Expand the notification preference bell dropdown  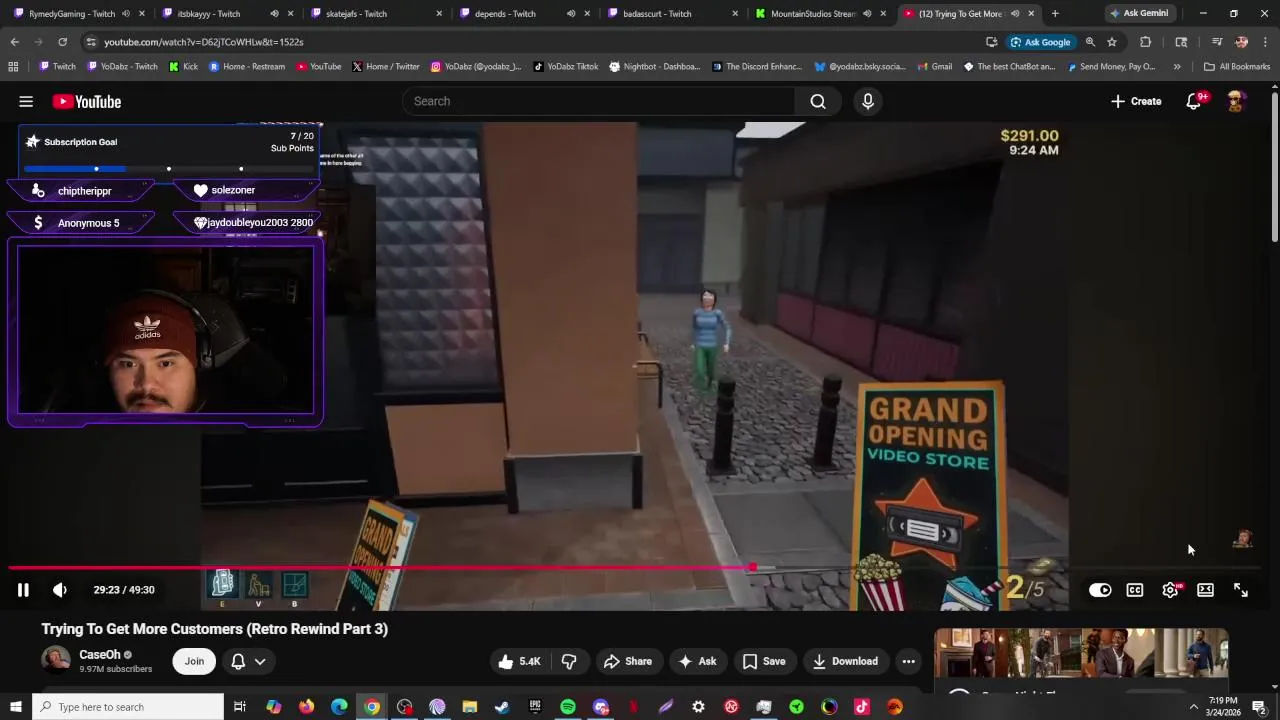click(248, 661)
